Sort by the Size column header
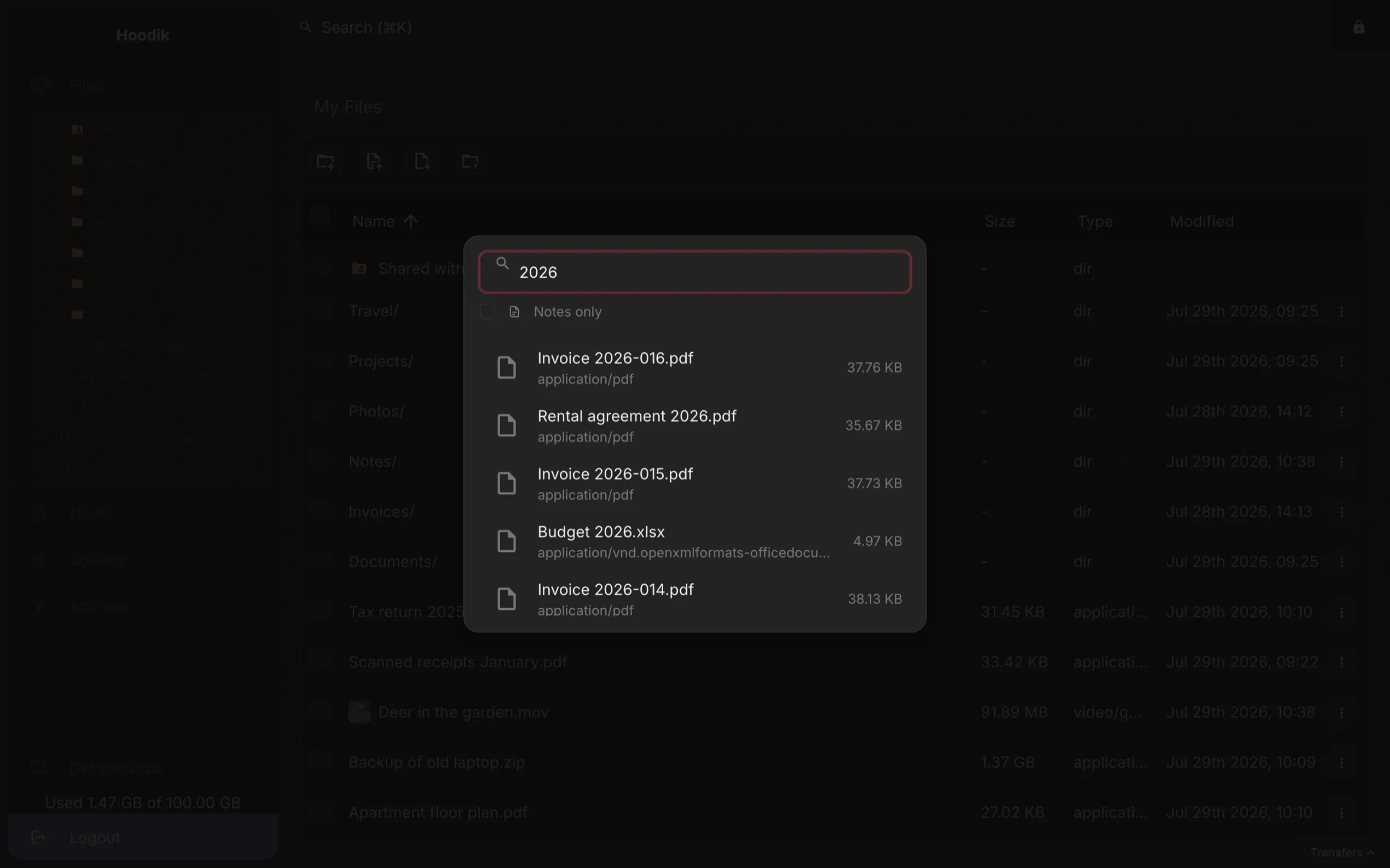The image size is (1390, 868). point(999,222)
